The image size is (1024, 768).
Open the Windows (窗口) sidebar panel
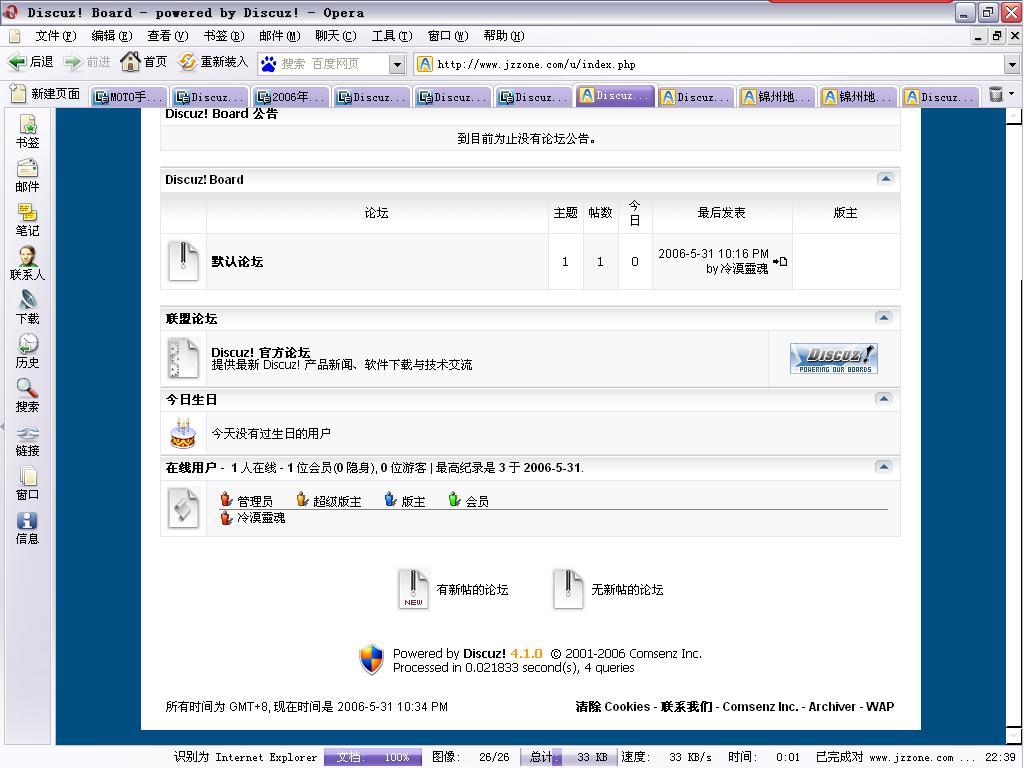(27, 484)
